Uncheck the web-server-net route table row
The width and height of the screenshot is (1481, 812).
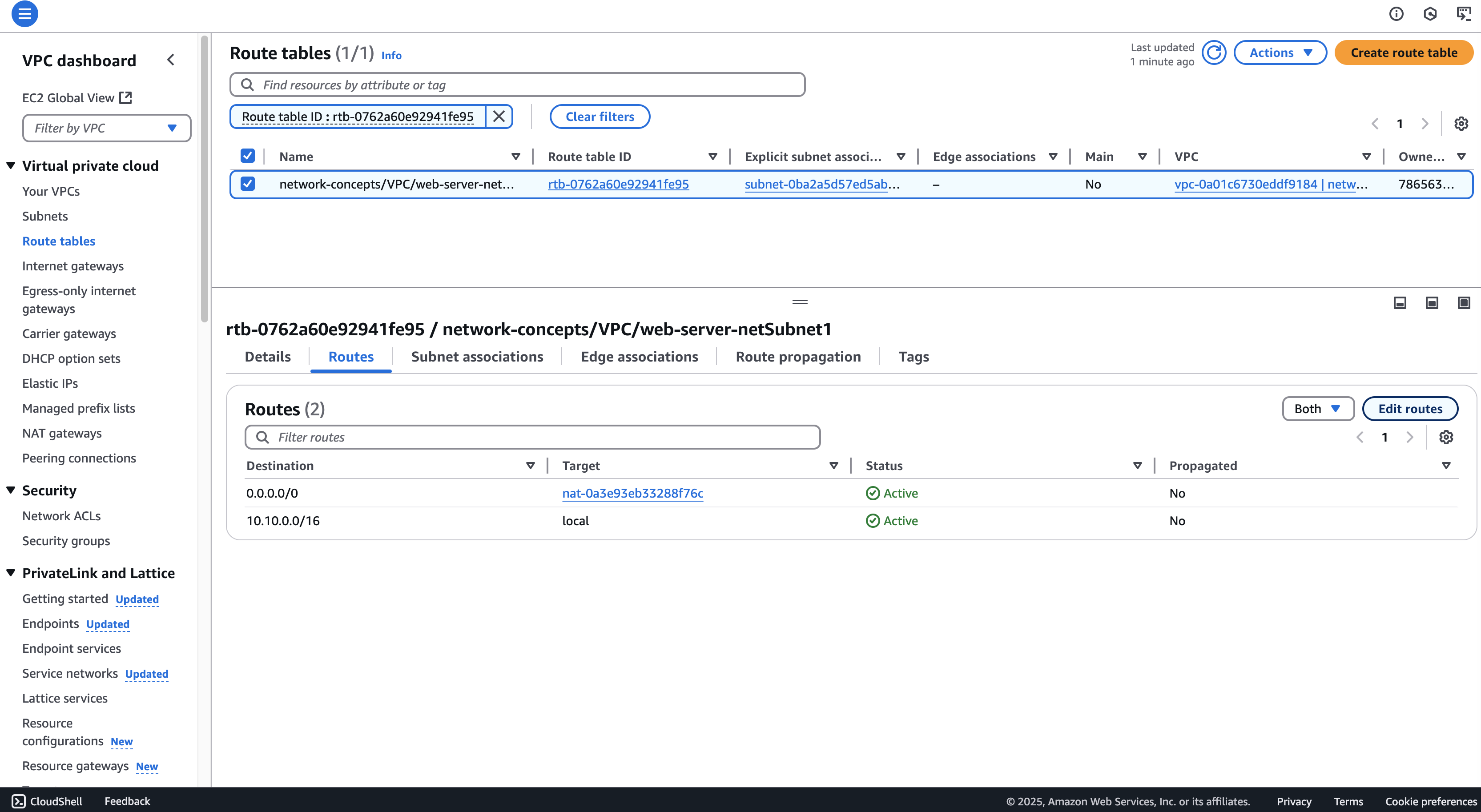pos(247,184)
